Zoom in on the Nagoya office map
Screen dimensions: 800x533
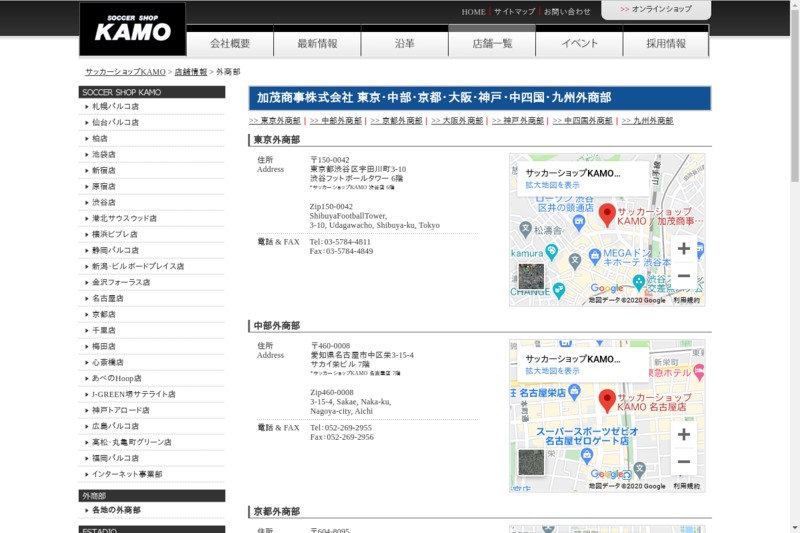point(684,434)
